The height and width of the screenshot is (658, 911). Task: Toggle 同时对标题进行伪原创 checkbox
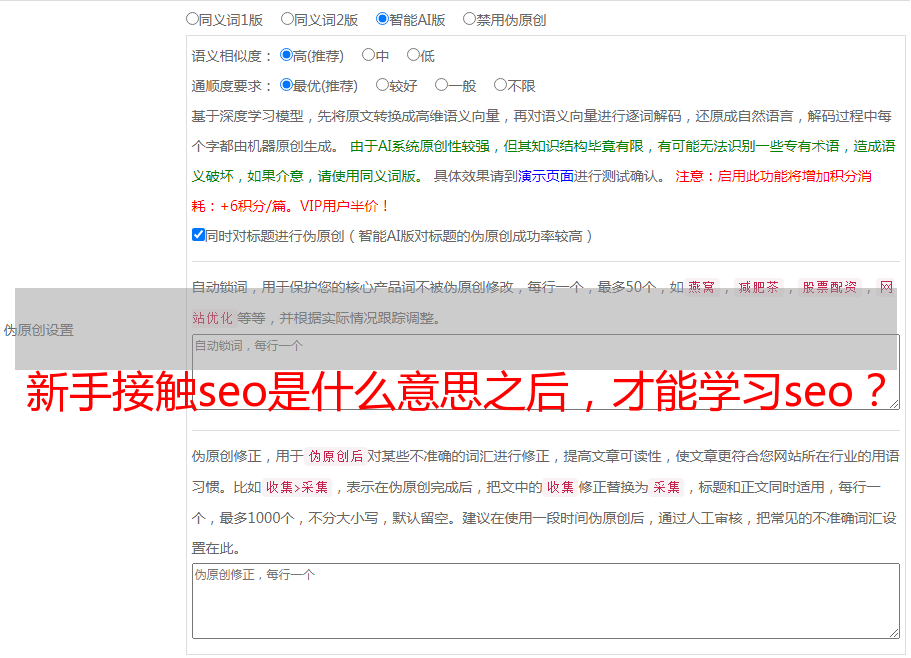[198, 235]
